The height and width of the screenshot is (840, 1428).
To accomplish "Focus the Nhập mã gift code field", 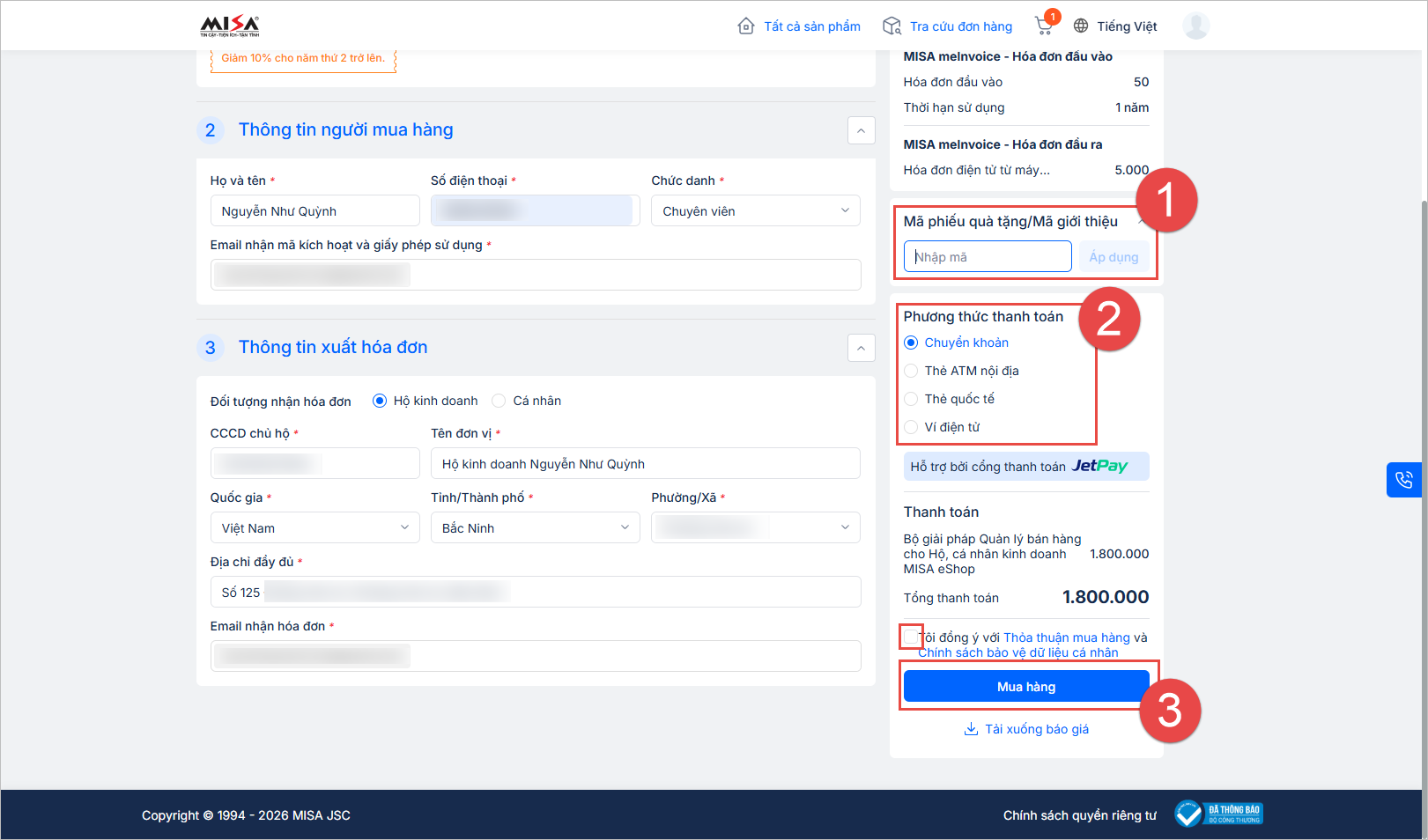I will pyautogui.click(x=988, y=257).
